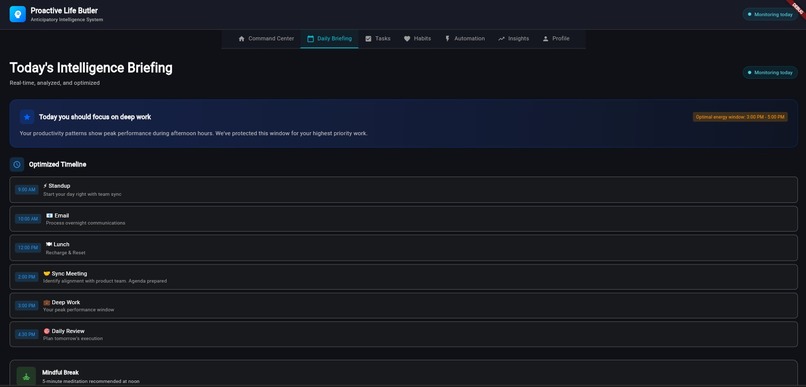This screenshot has width=806, height=387.
Task: Select the 3:00 PM time badge
Action: [x=26, y=306]
